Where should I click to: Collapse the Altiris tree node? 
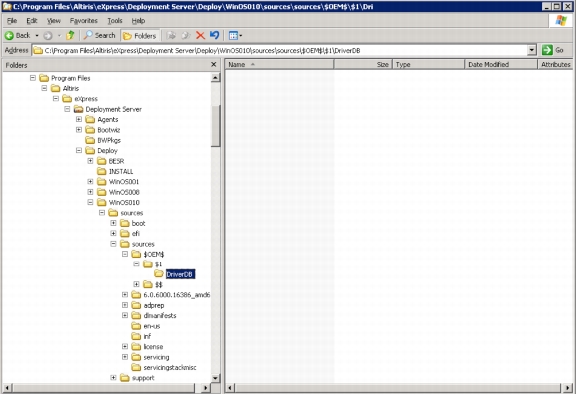click(x=44, y=88)
